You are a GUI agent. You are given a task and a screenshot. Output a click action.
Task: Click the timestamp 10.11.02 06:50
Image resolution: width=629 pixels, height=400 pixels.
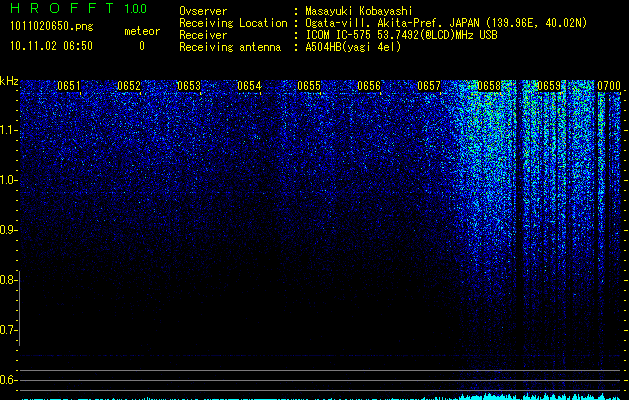coord(51,46)
